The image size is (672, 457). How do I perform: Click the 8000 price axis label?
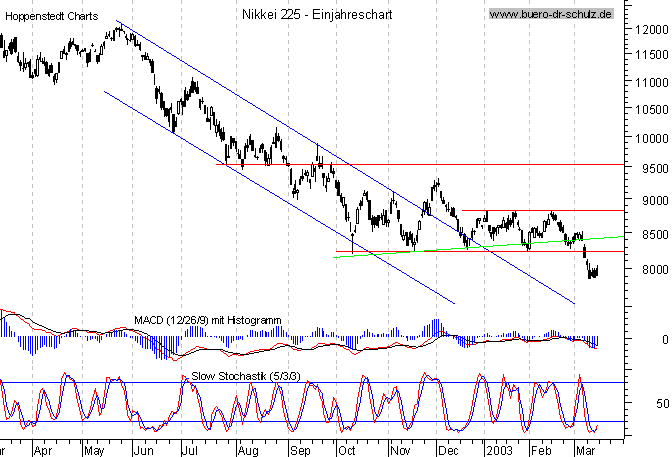(655, 270)
